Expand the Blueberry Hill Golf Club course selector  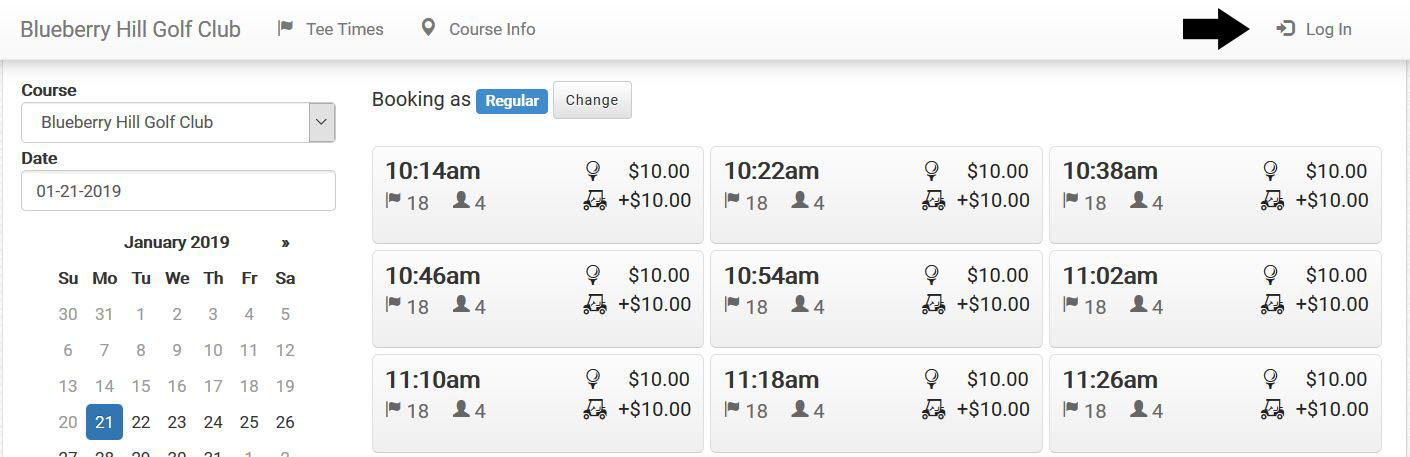click(178, 122)
